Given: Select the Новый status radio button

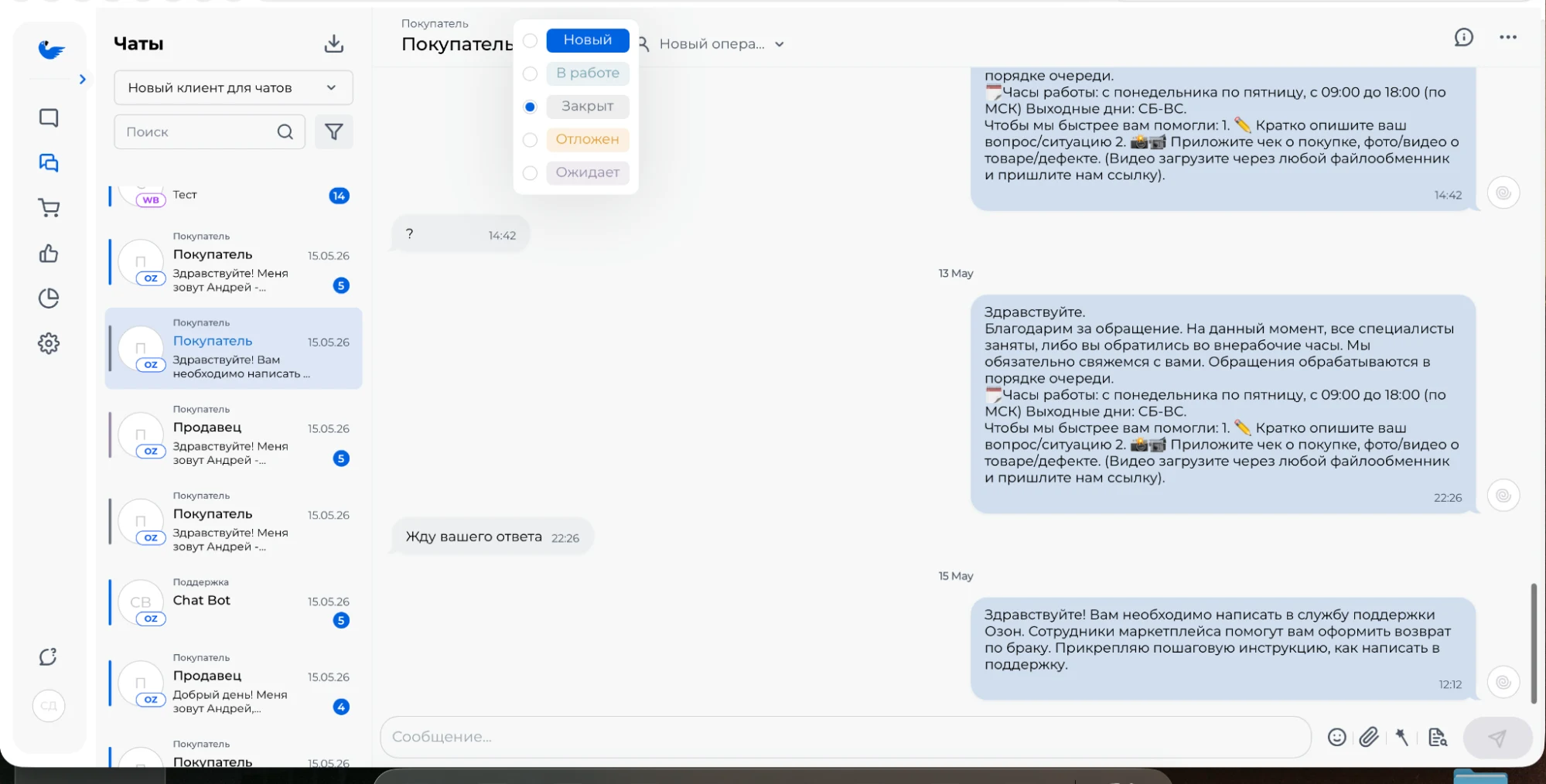Looking at the screenshot, I should (530, 40).
